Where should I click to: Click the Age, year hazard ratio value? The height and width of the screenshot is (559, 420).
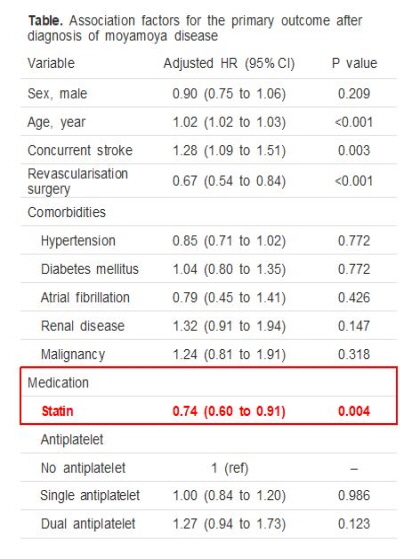(229, 122)
